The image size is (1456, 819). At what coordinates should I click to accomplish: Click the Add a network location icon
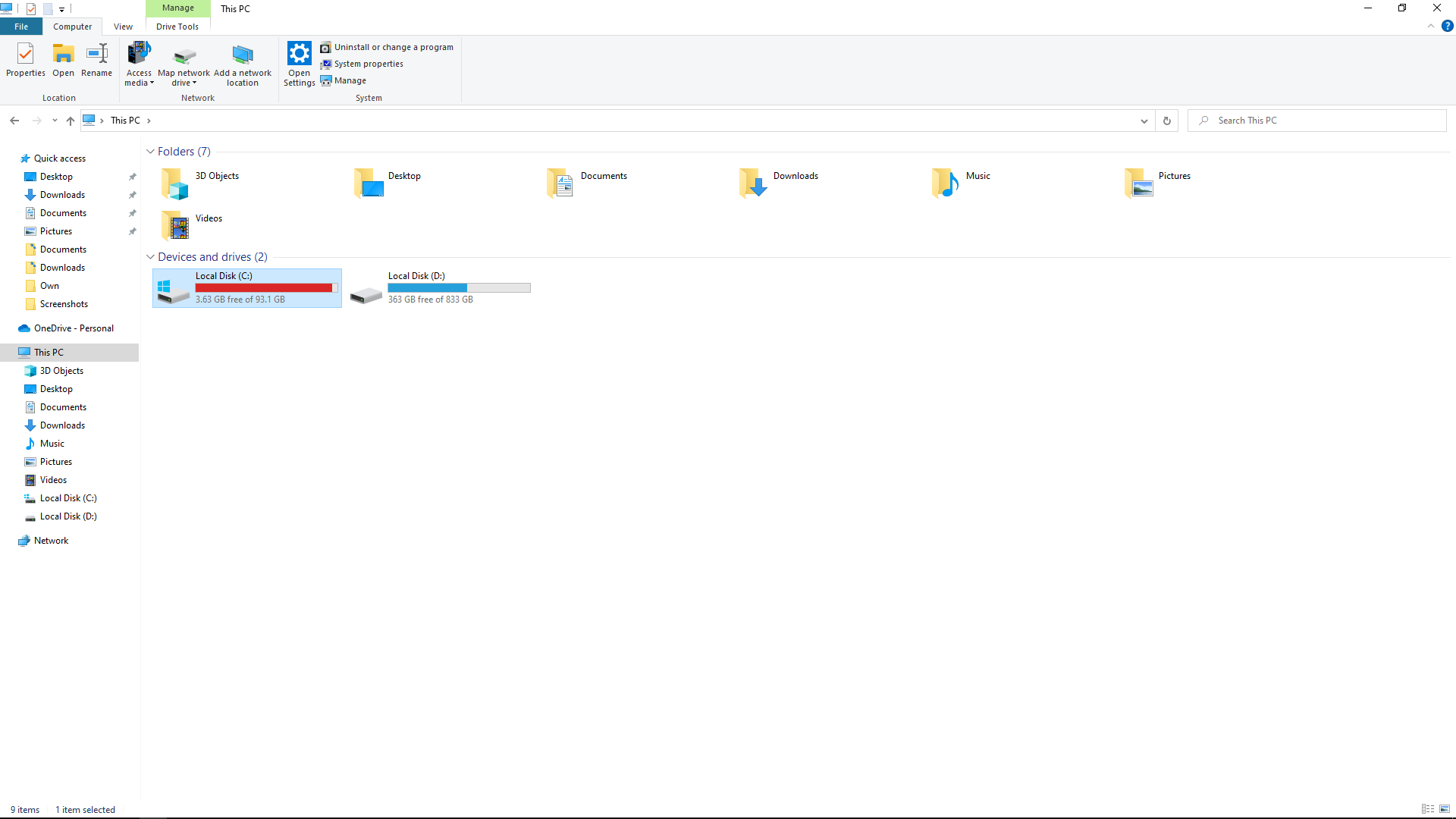(242, 56)
